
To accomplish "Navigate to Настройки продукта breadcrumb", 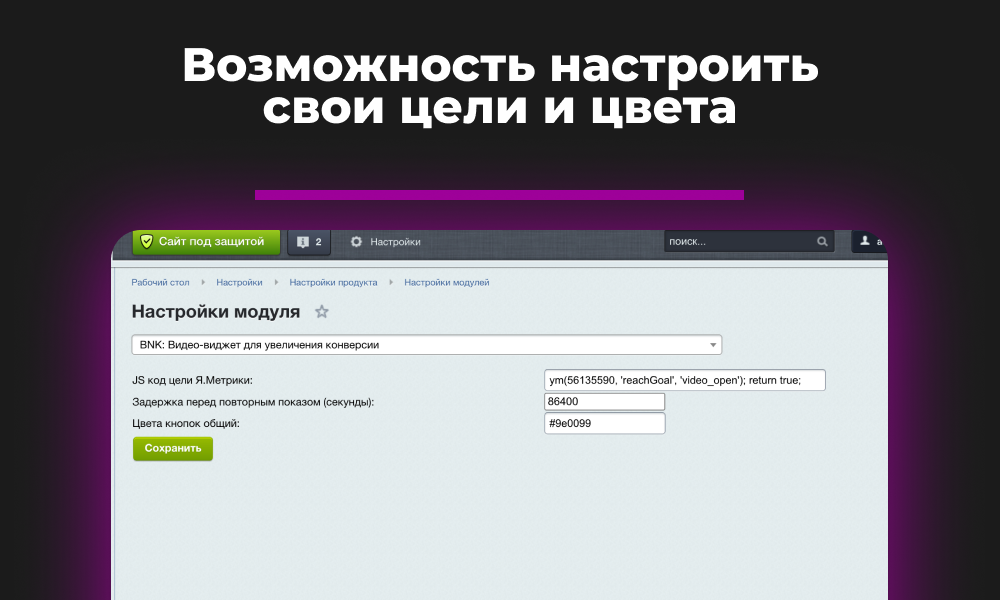I will point(333,283).
